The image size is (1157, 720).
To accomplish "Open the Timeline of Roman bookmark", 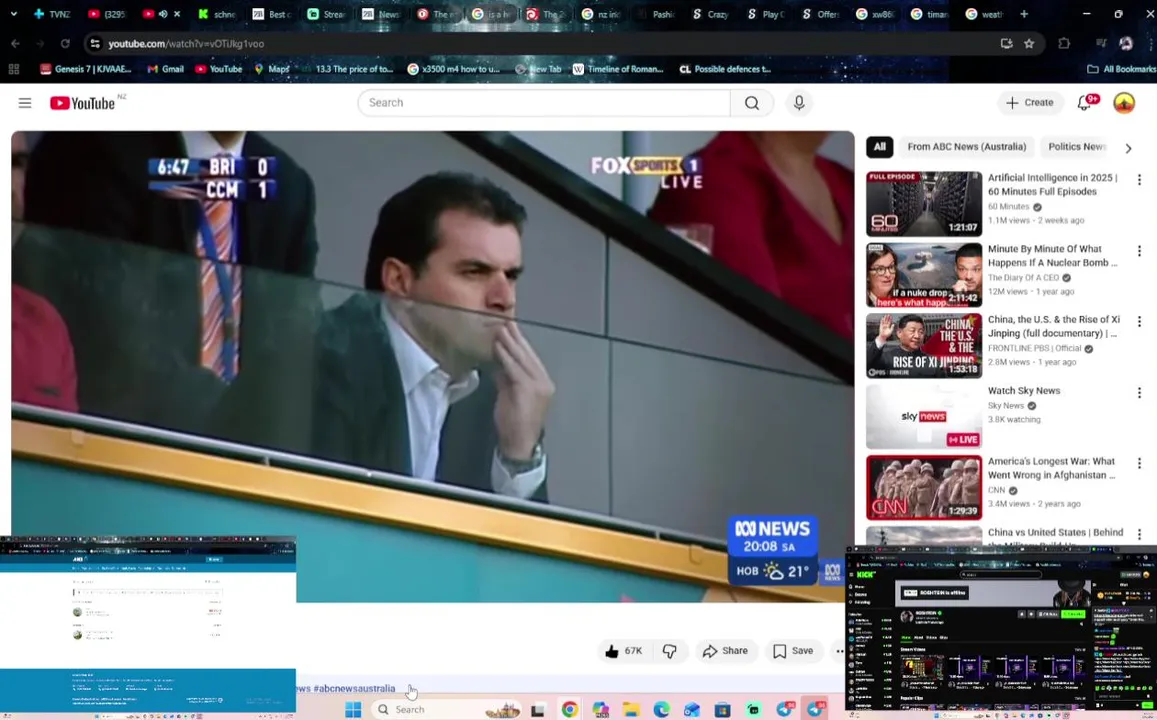I will (618, 69).
